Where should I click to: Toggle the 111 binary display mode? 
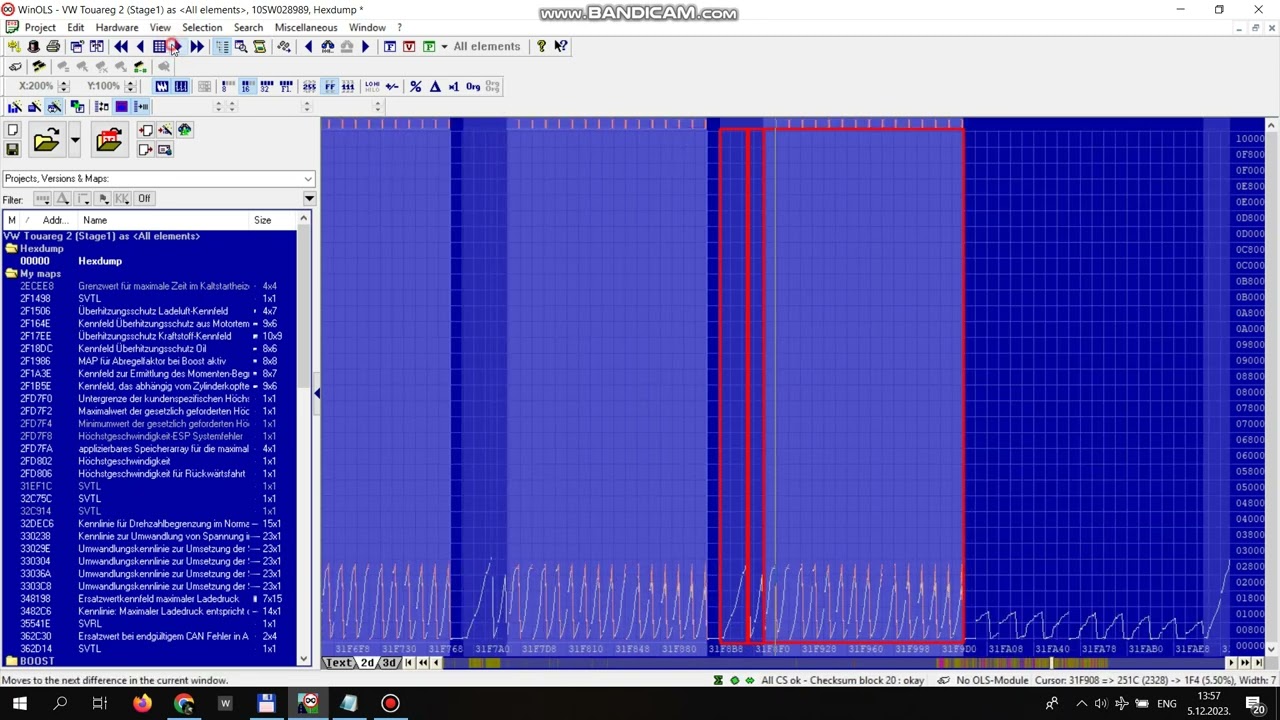[x=348, y=87]
